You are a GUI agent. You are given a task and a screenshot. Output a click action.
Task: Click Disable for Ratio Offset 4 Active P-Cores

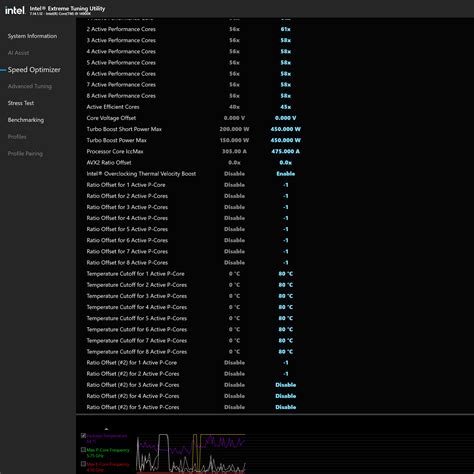(x=234, y=218)
